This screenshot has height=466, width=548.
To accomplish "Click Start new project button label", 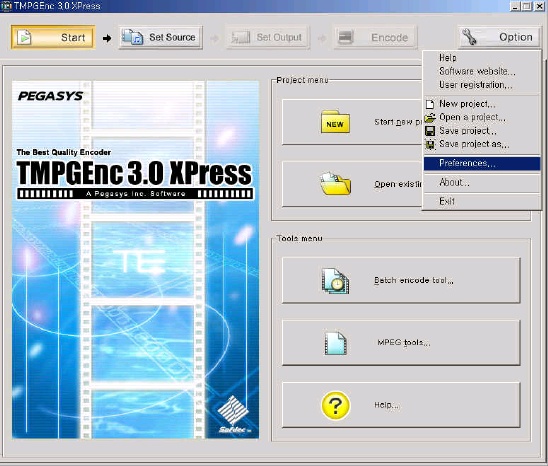I will click(398, 122).
